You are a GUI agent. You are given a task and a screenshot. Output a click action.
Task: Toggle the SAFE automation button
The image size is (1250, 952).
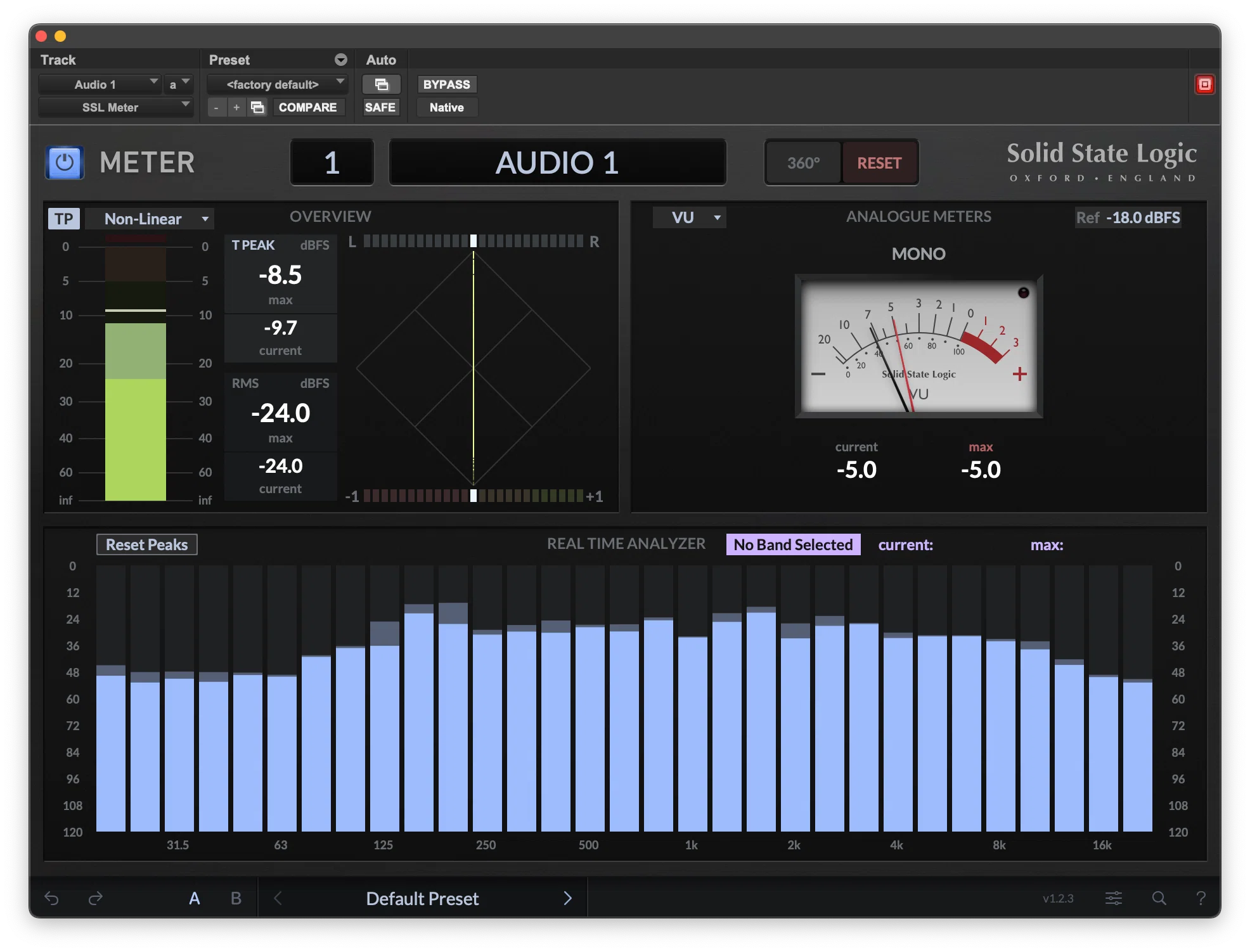[380, 107]
